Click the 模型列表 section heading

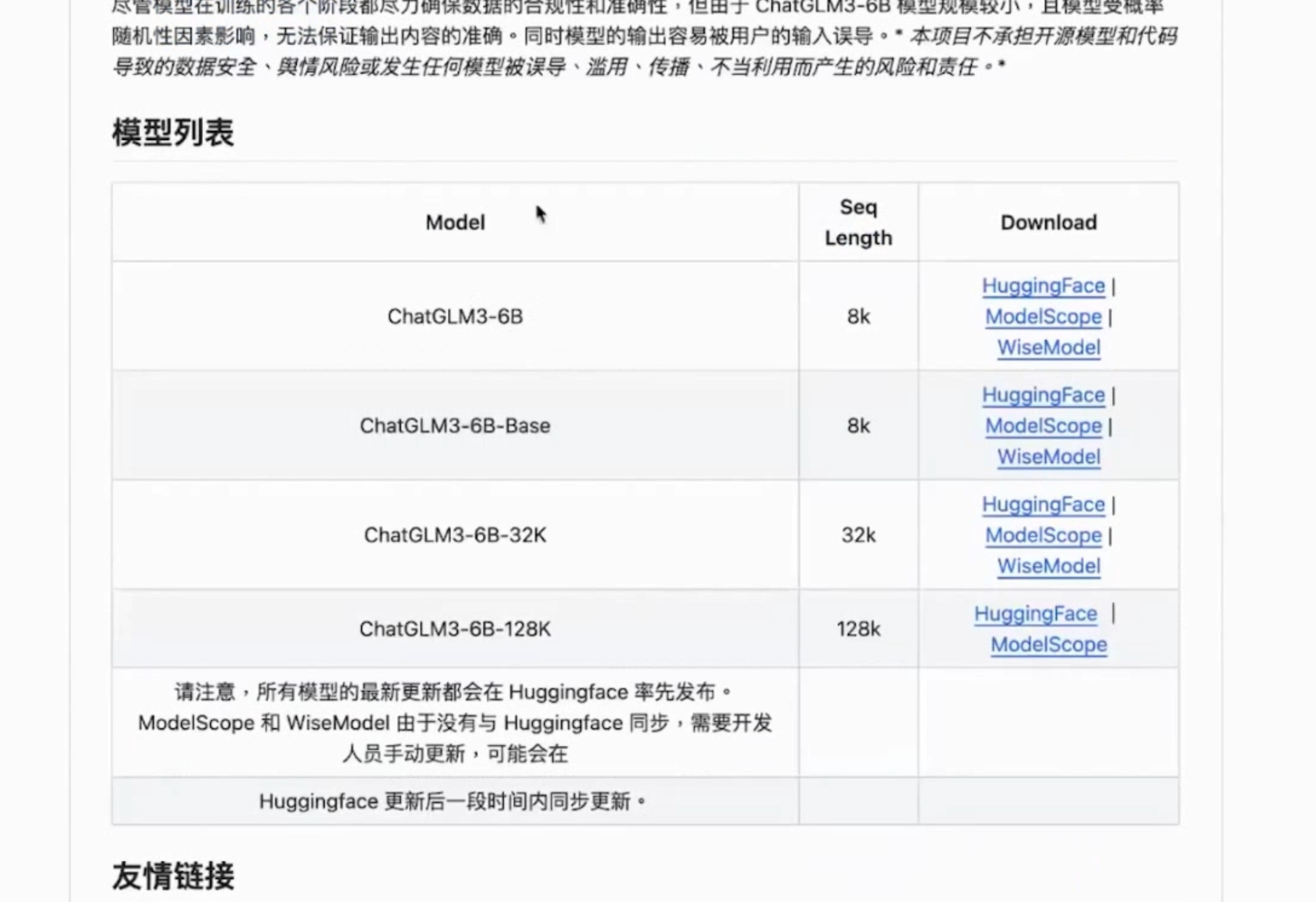[173, 132]
